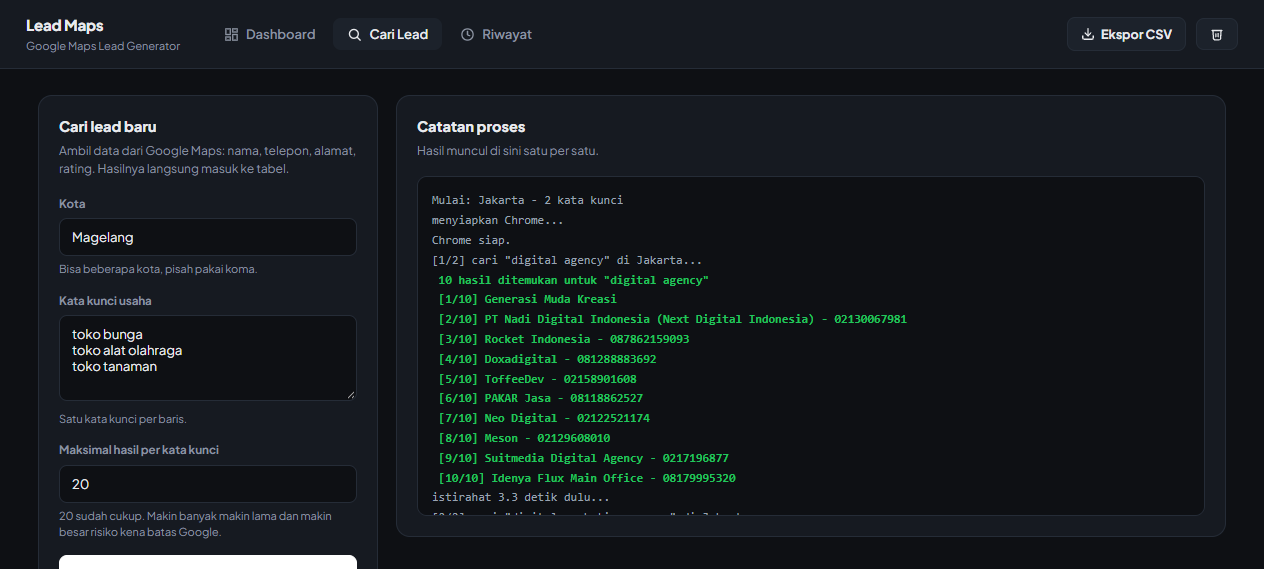This screenshot has height=569, width=1264.
Task: Select the Rocket Indonesia log entry
Action: pyautogui.click(x=563, y=339)
